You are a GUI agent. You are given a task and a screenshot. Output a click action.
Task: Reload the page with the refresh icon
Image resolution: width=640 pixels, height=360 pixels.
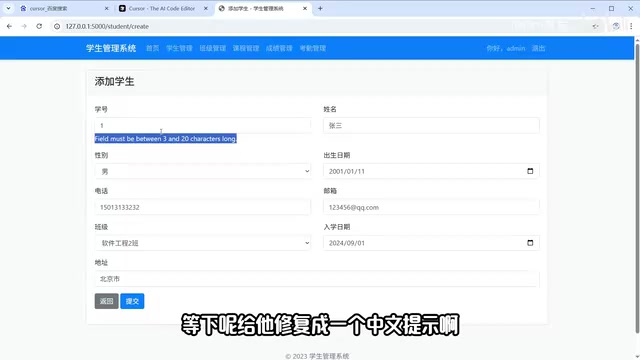[x=39, y=26]
